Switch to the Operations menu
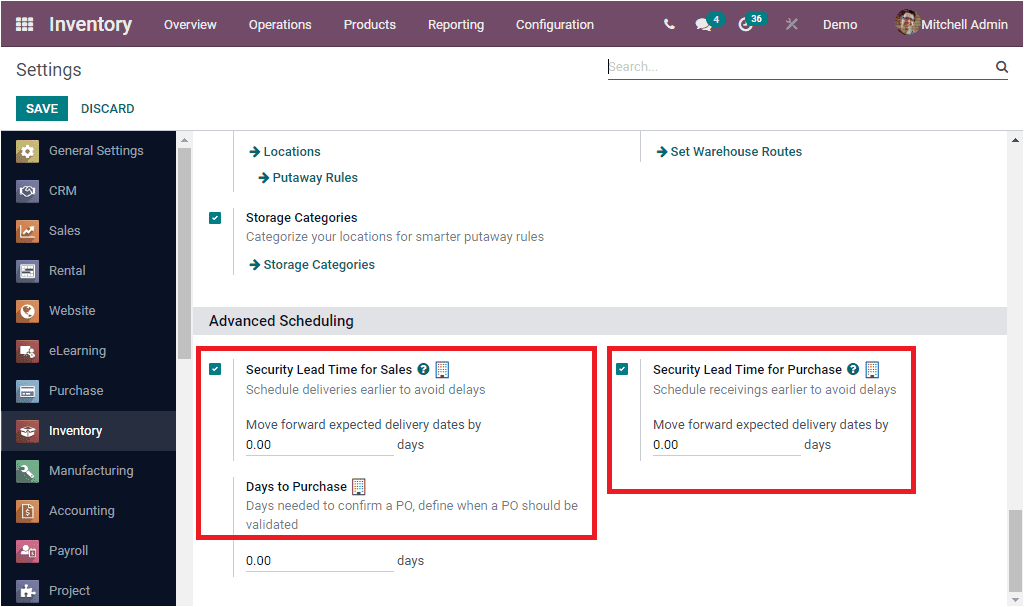1024x607 pixels. [280, 24]
